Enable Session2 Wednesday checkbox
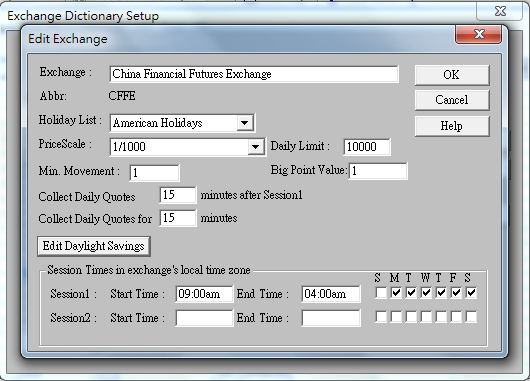 [x=426, y=317]
